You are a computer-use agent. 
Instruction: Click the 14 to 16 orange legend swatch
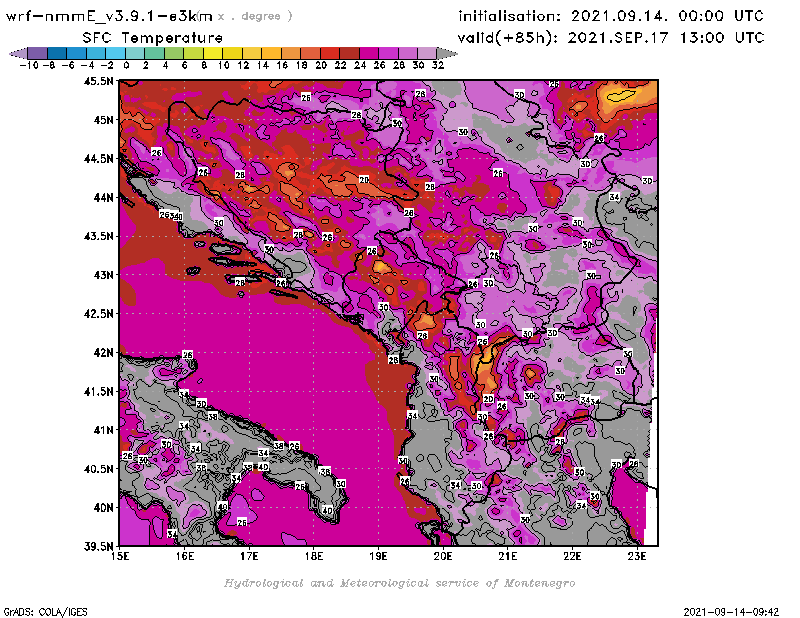(271, 53)
